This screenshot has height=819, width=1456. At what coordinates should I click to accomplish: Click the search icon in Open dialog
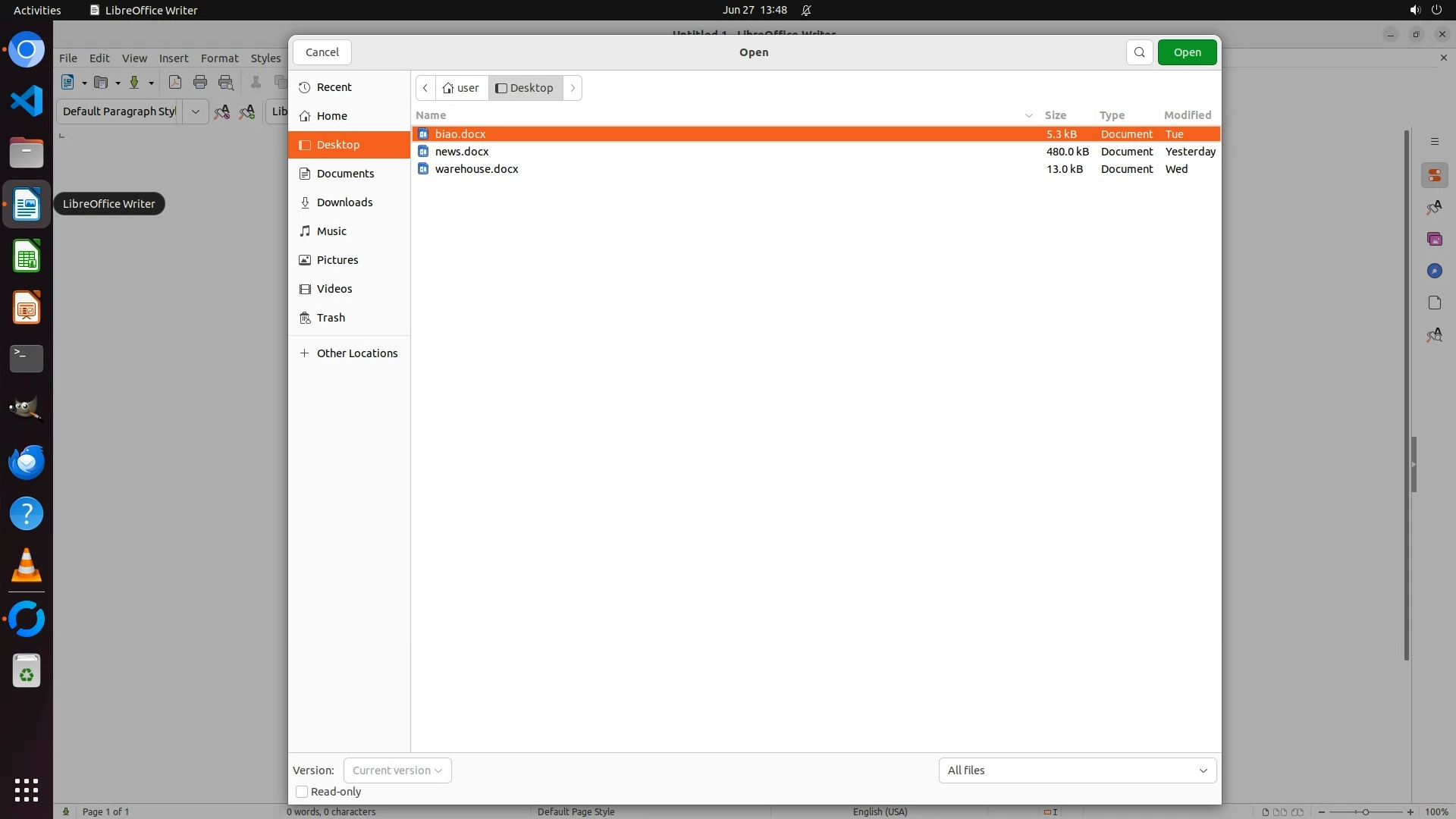click(1139, 52)
